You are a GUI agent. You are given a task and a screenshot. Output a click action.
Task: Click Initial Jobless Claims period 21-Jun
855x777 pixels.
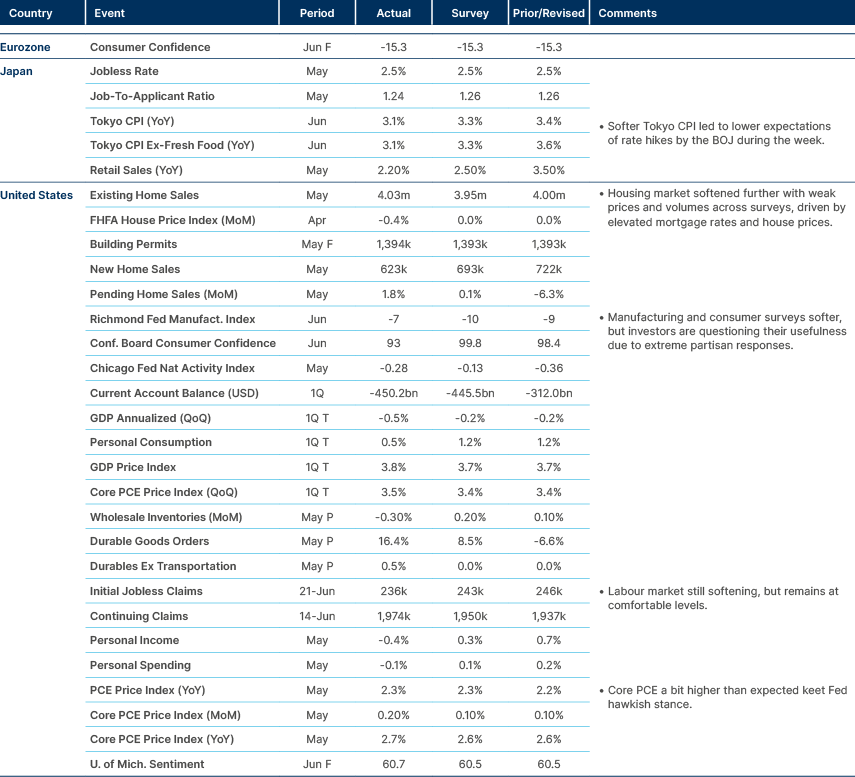317,591
